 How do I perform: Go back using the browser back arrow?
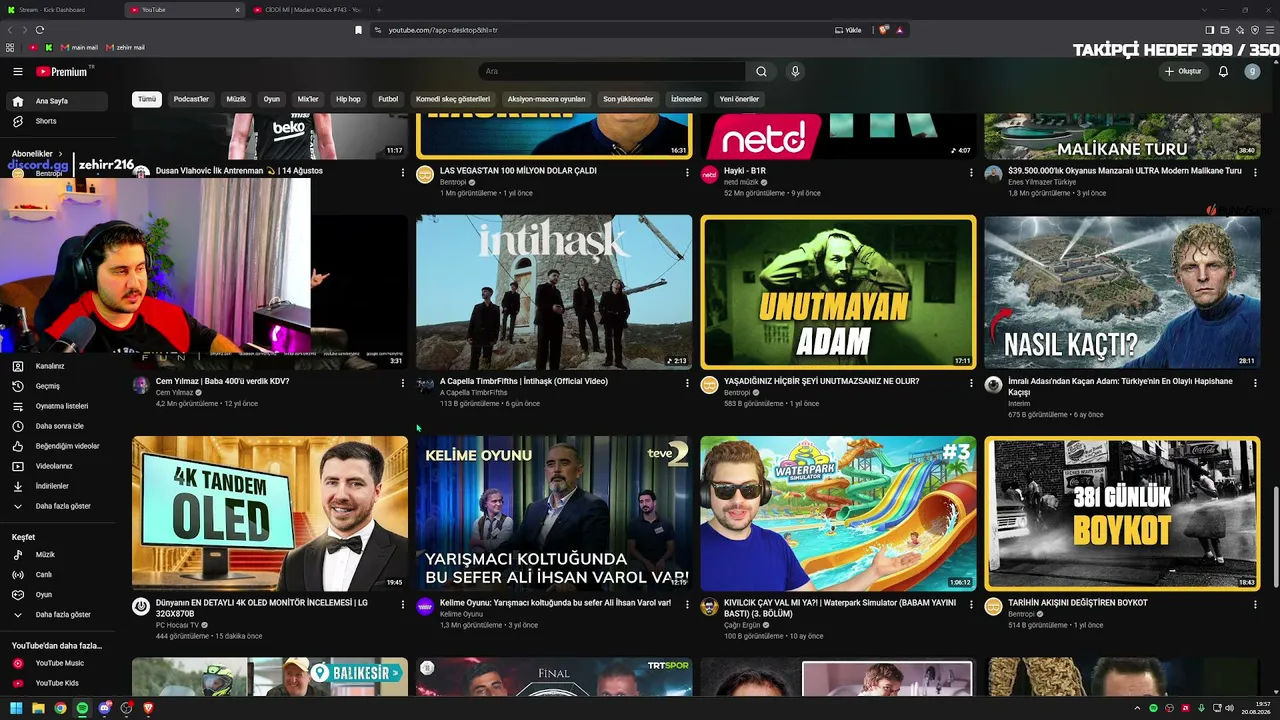pos(10,30)
